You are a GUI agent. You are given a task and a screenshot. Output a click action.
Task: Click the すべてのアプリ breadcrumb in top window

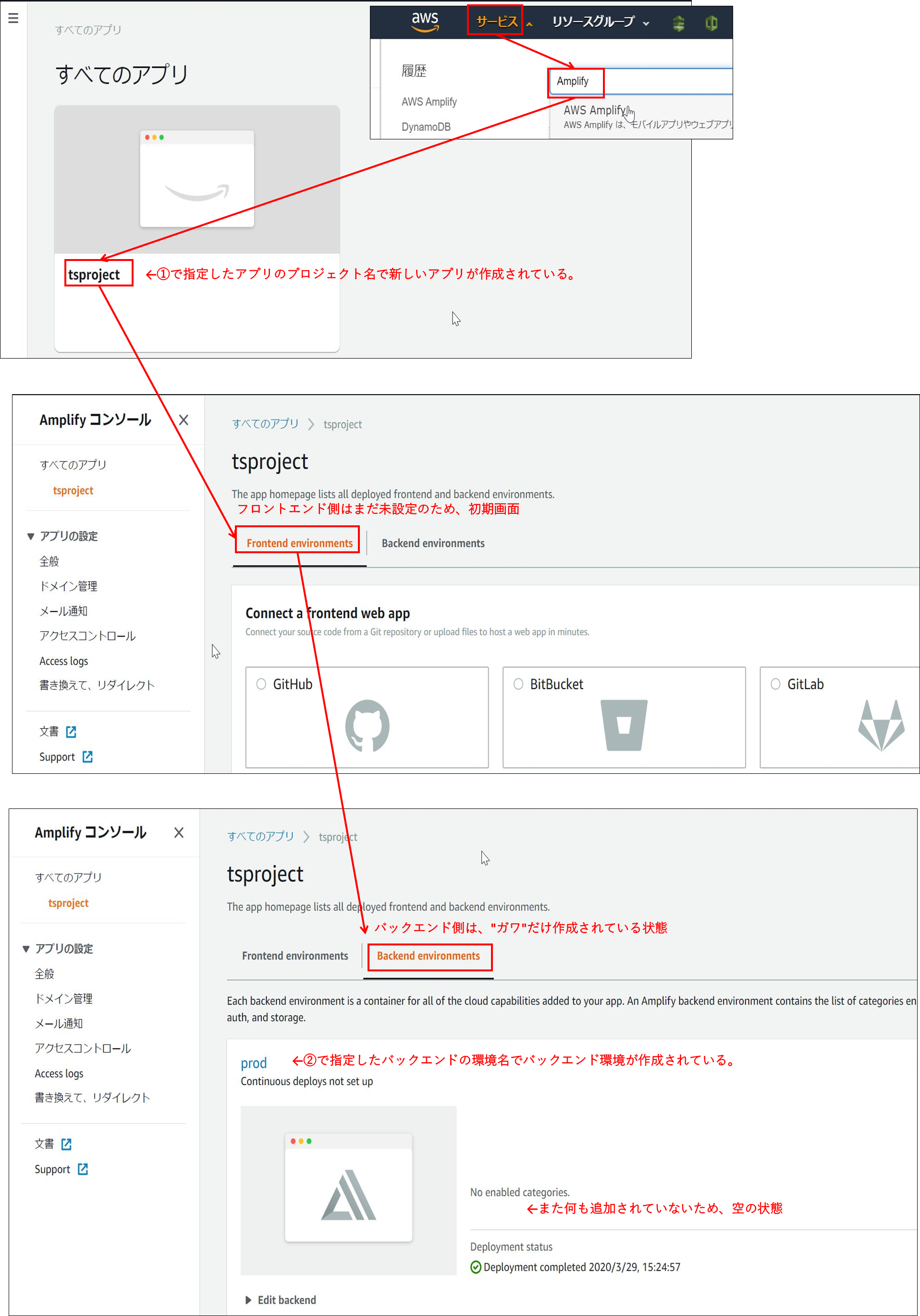pos(88,30)
